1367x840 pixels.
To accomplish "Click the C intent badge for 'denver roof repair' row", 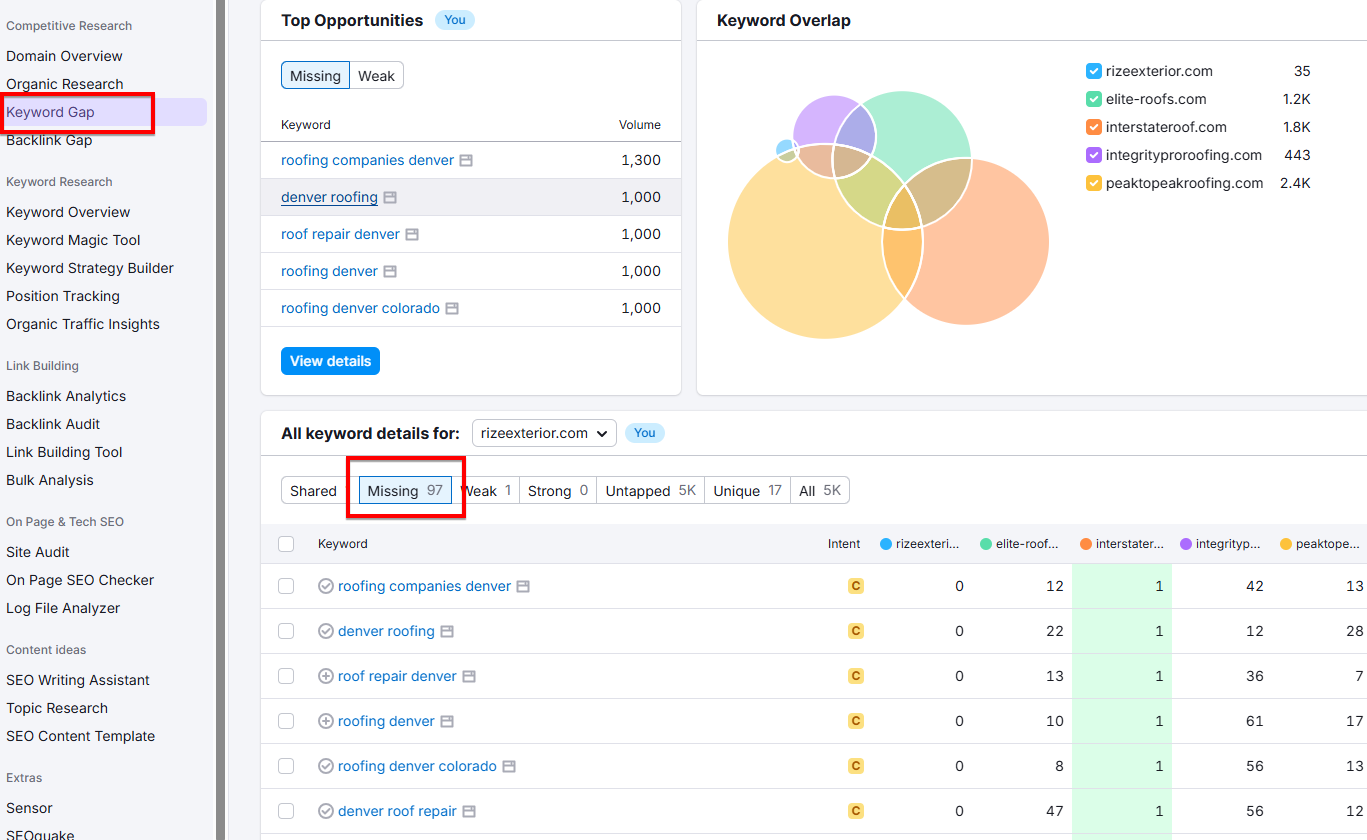I will (x=855, y=811).
